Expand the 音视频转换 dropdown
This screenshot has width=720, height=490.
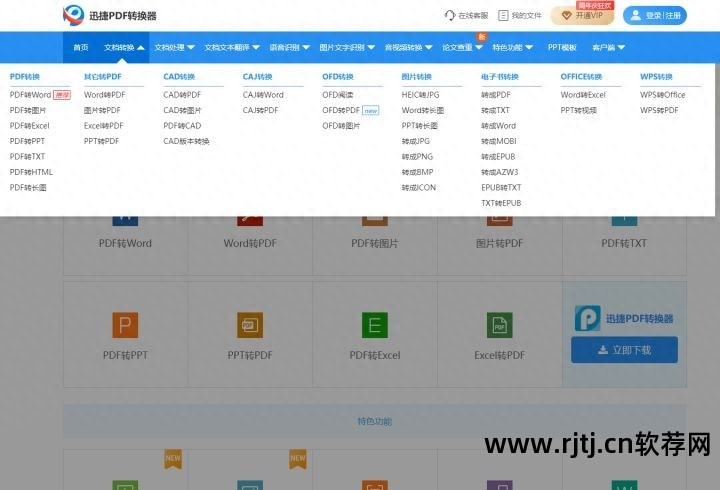coord(408,47)
